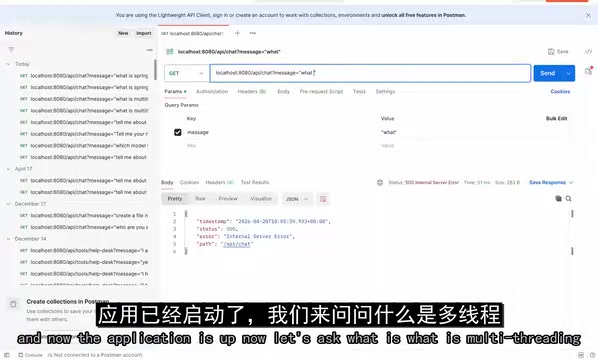
Task: Click the network globe icon near status
Action: coord(380,182)
